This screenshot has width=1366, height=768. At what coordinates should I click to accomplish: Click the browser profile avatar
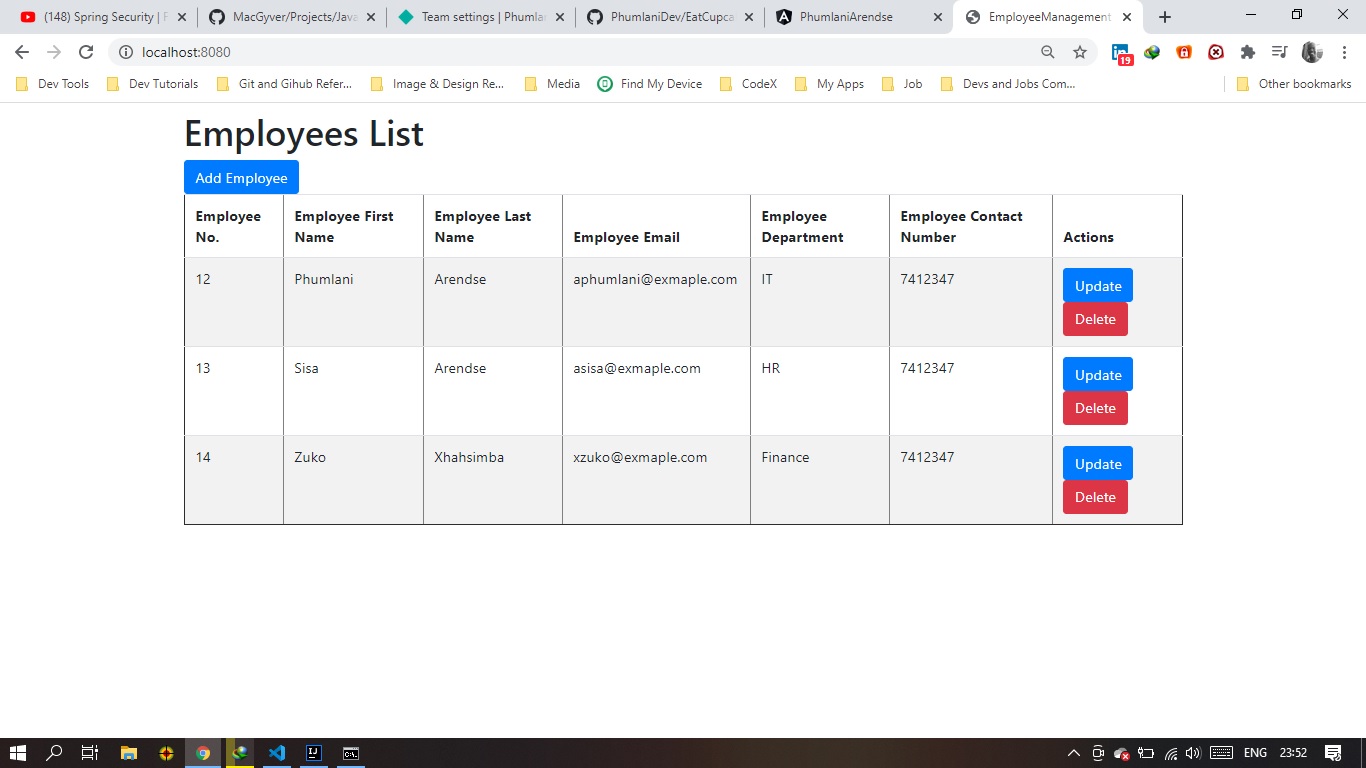(1311, 52)
